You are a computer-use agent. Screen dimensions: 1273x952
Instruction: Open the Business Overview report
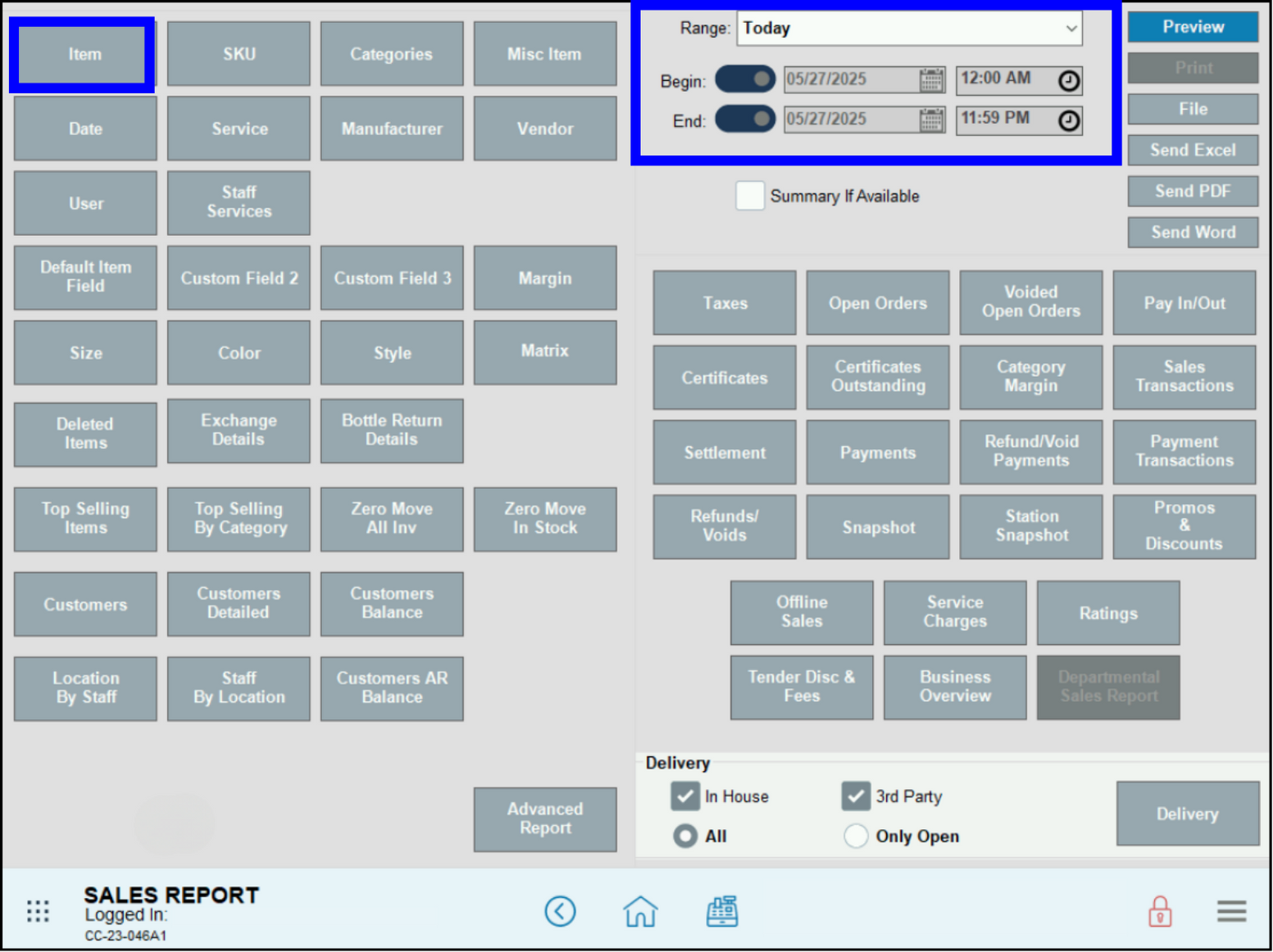point(955,687)
